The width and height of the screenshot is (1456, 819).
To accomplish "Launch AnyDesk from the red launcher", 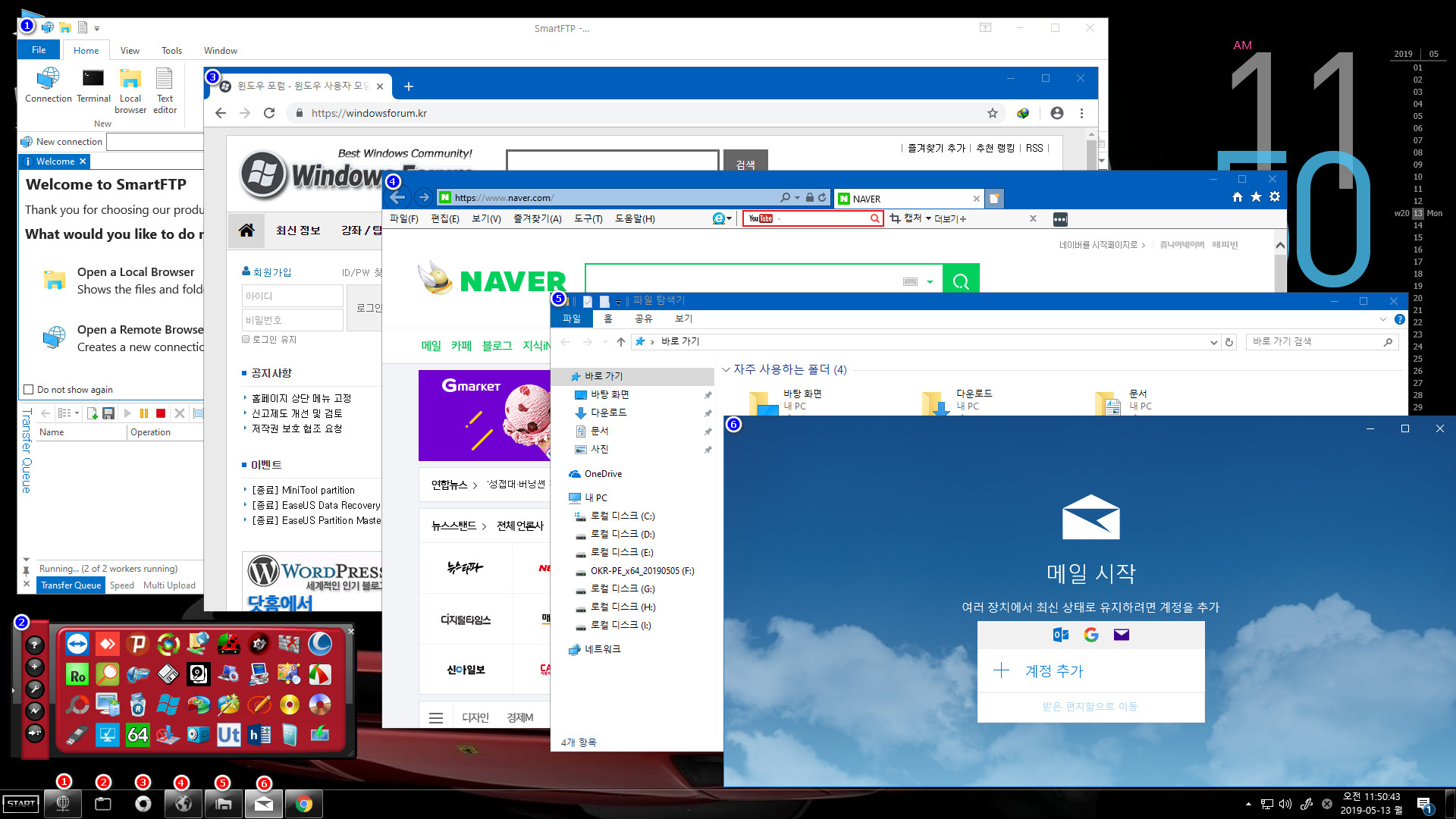I will [108, 644].
